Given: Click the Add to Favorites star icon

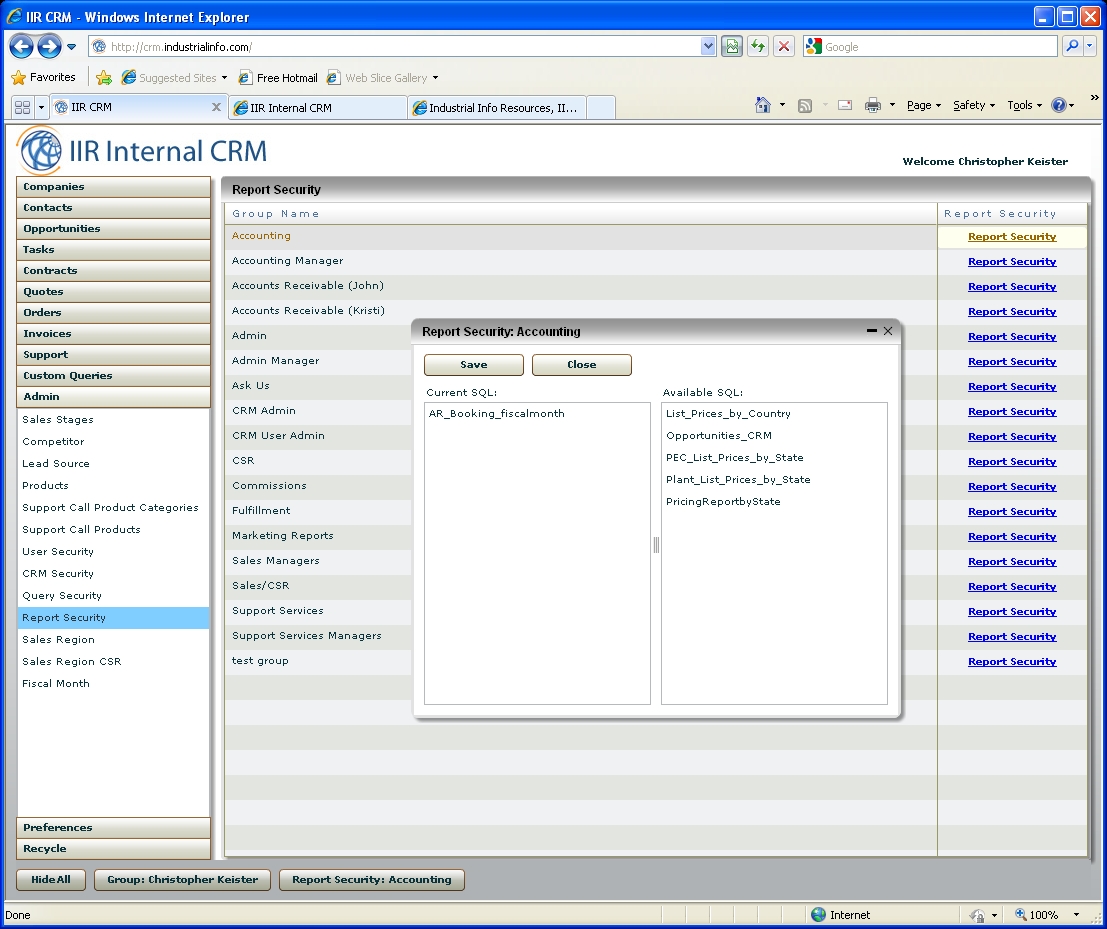Looking at the screenshot, I should coord(104,78).
